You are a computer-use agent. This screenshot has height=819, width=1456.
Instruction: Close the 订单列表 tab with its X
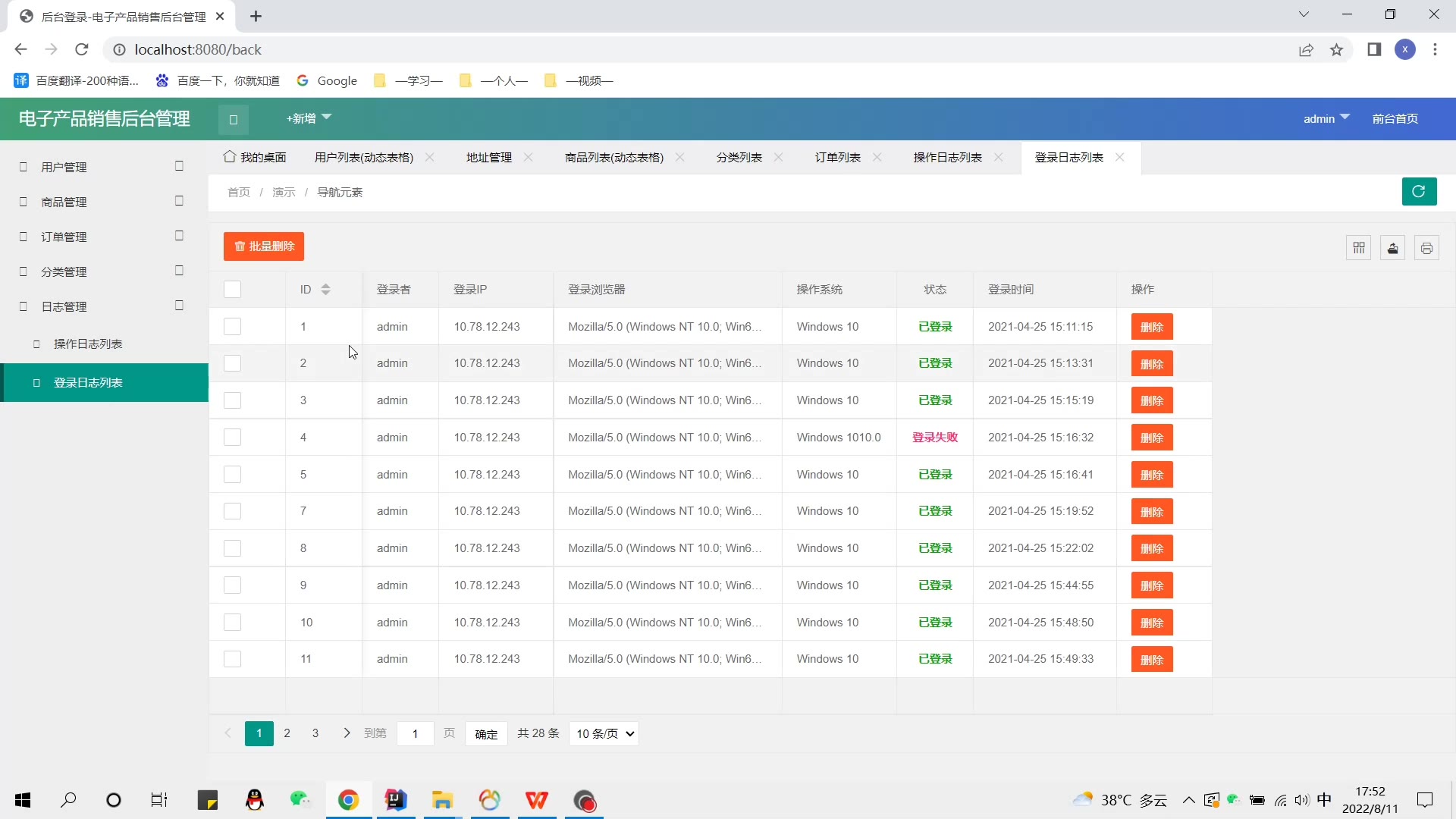click(877, 158)
